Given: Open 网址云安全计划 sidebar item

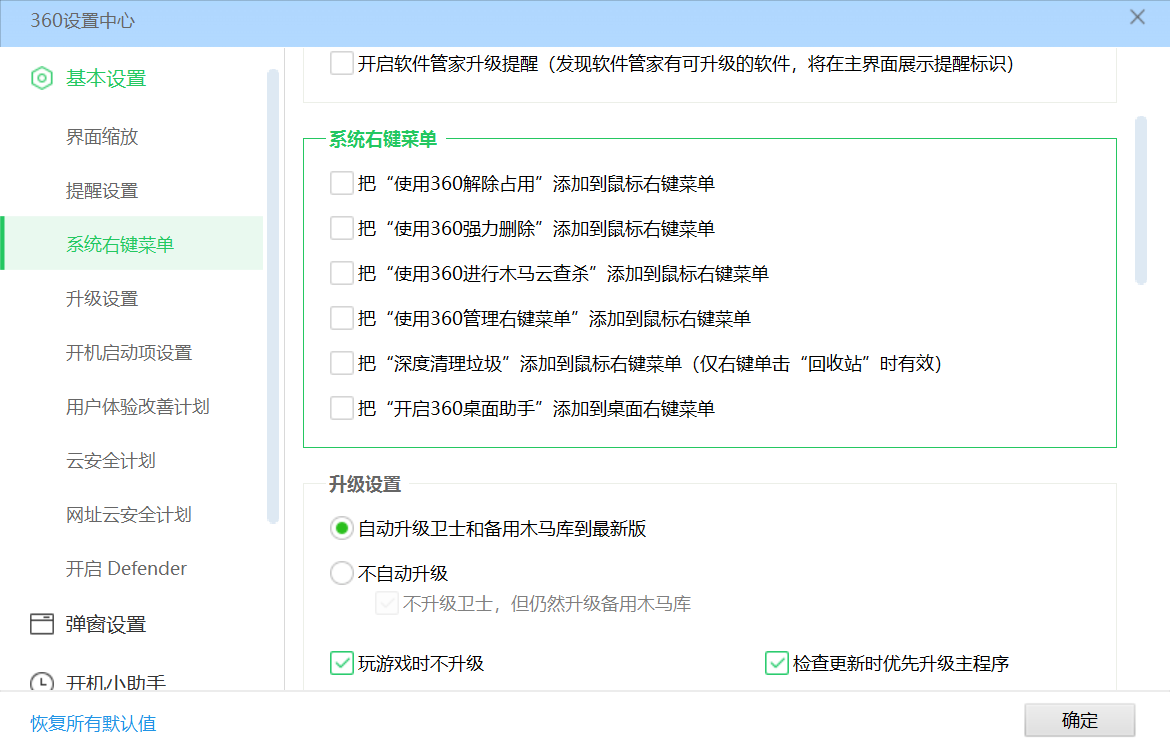Looking at the screenshot, I should coord(129,514).
